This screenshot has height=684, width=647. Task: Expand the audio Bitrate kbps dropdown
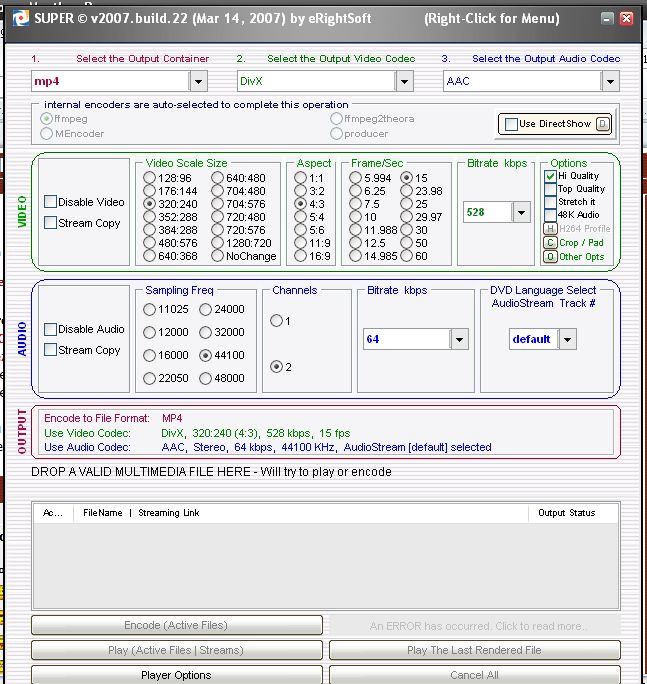pyautogui.click(x=459, y=339)
